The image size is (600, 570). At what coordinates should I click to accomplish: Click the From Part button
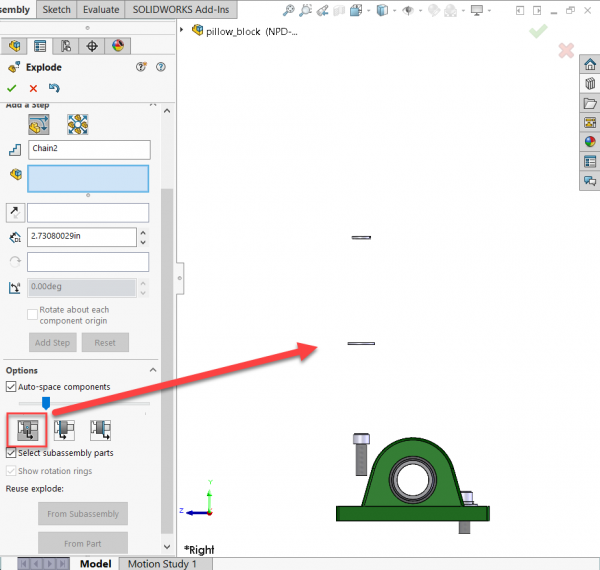pos(83,543)
